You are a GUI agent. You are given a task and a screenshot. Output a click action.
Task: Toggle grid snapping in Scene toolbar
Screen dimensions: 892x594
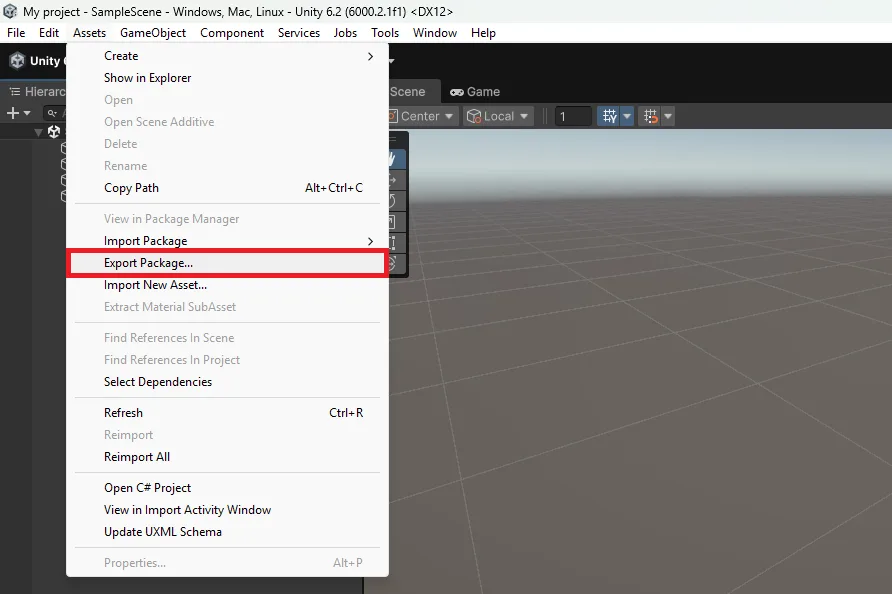point(650,116)
